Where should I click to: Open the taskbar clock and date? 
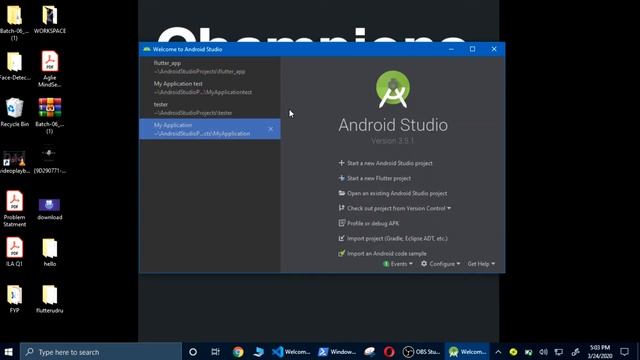point(600,351)
